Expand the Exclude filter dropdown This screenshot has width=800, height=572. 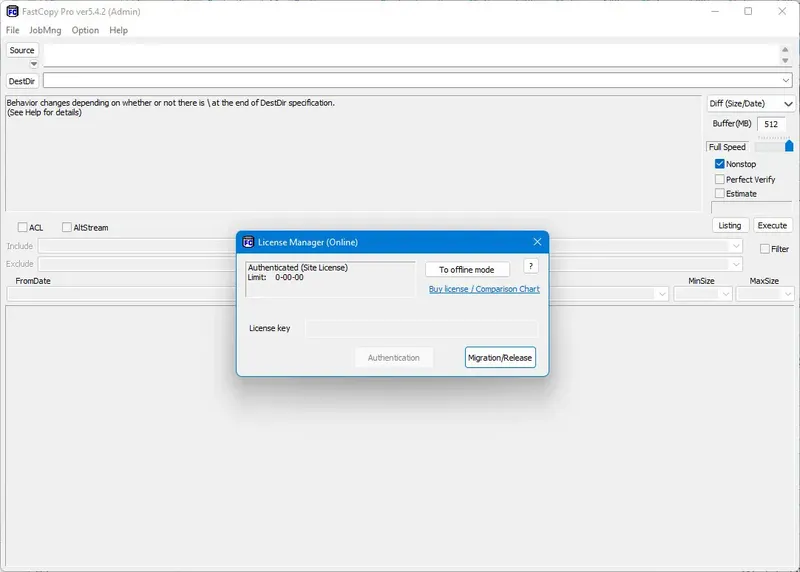click(x=736, y=264)
